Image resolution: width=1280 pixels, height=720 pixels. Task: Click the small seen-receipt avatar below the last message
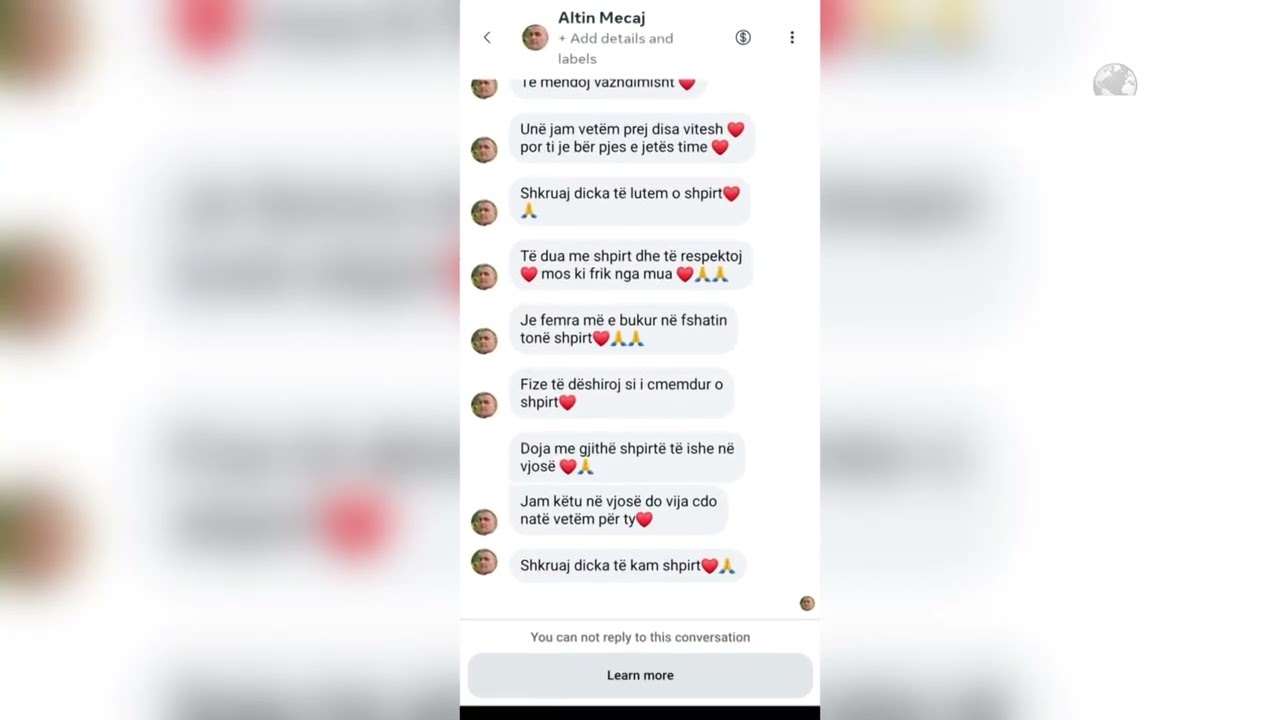click(807, 603)
